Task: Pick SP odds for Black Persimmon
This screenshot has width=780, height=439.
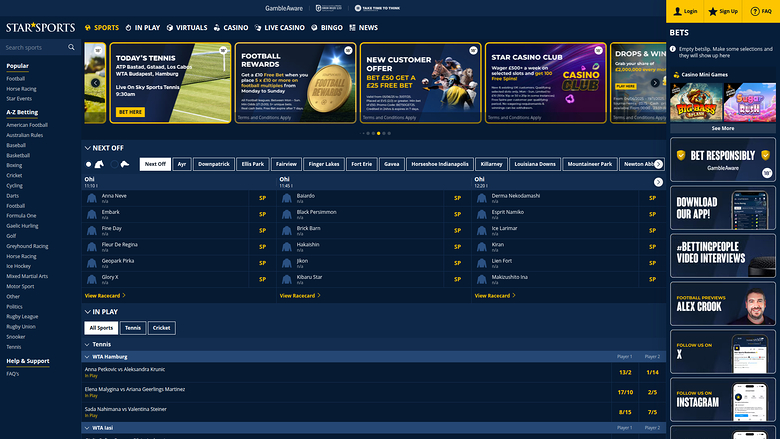Action: (x=457, y=214)
